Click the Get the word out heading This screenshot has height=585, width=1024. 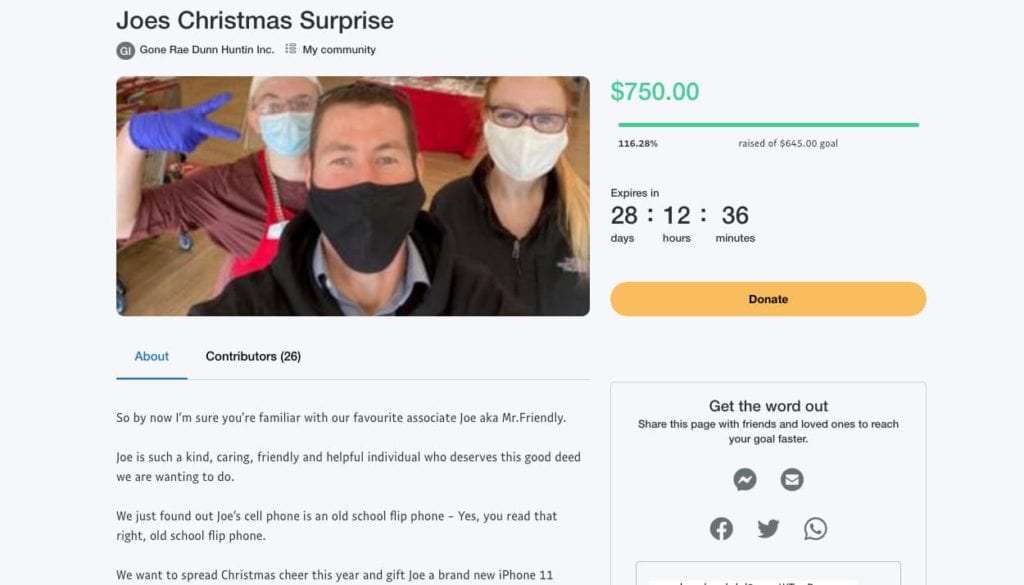[767, 406]
